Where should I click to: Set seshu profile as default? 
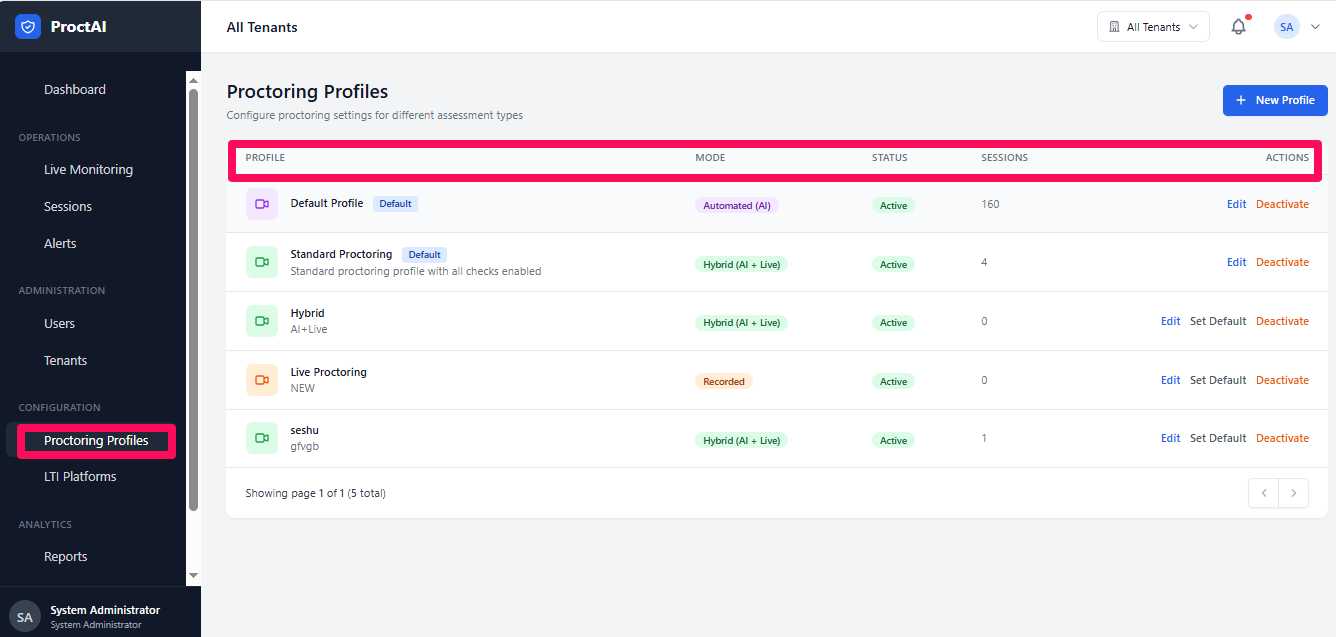coord(1218,438)
